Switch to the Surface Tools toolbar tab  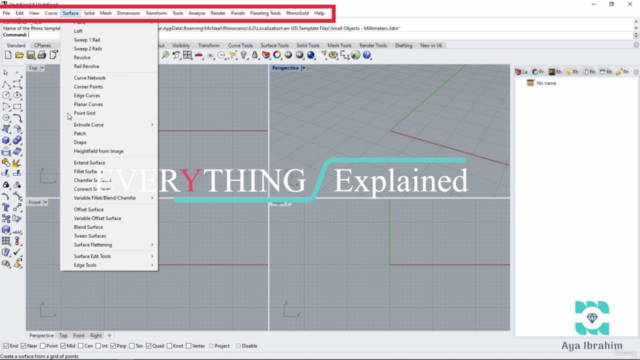(275, 45)
